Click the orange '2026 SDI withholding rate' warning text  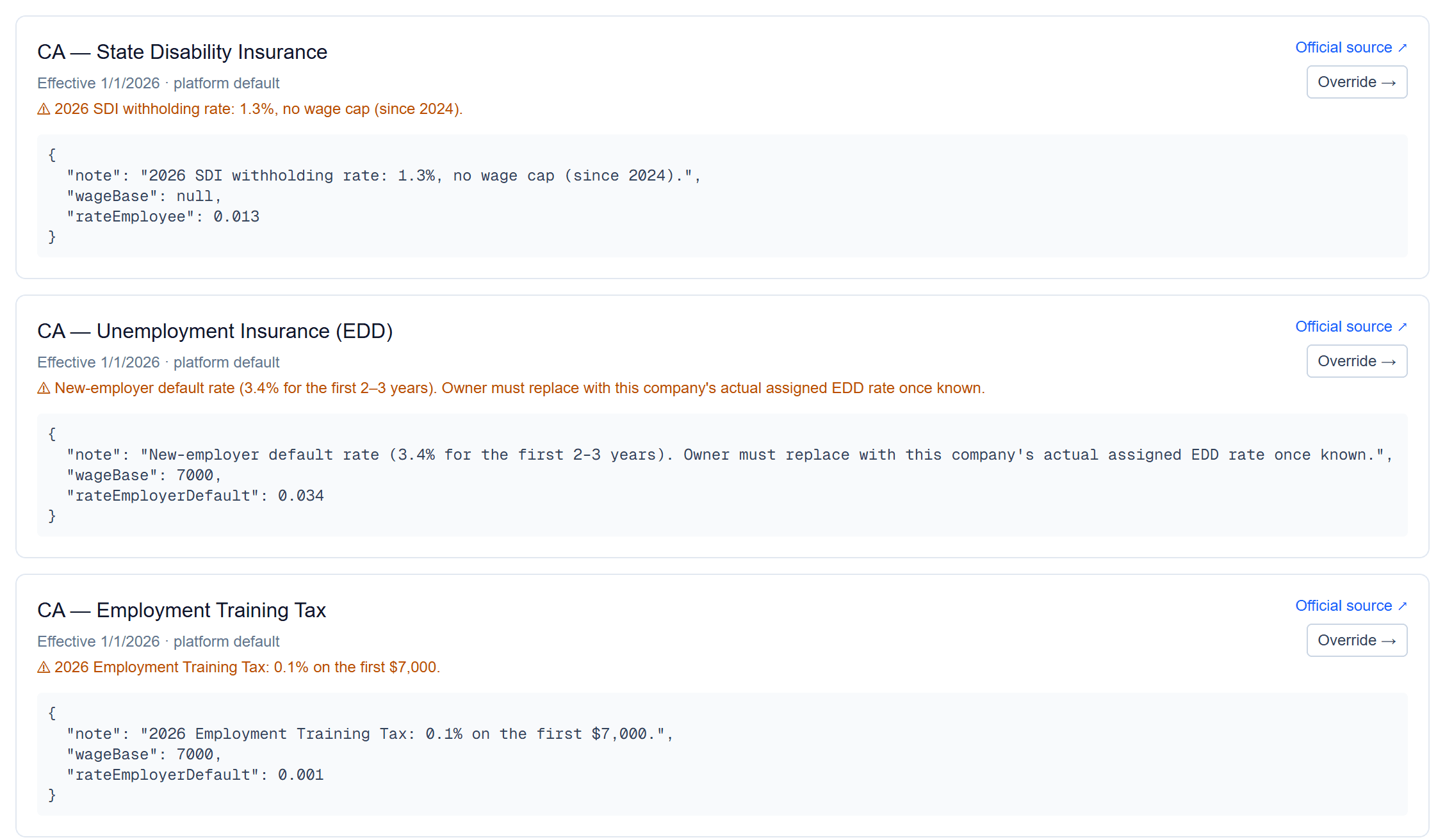pos(258,109)
